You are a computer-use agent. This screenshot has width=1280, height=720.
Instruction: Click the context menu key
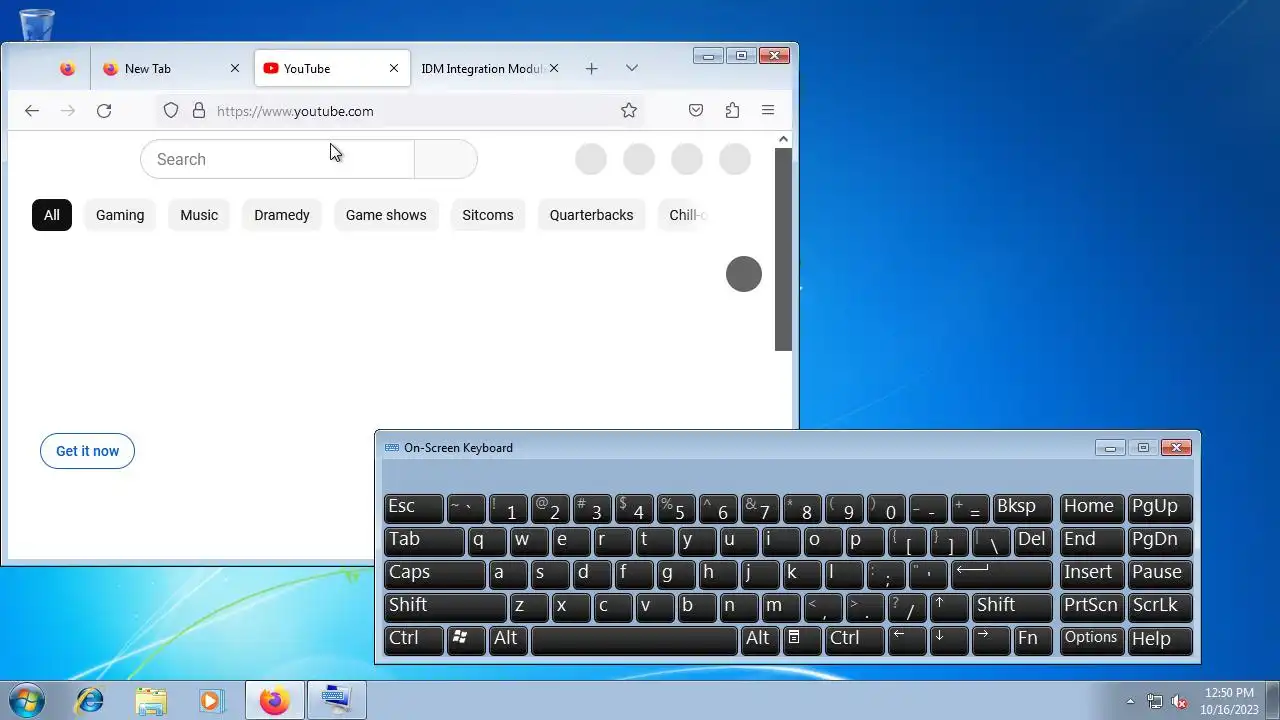click(x=802, y=640)
